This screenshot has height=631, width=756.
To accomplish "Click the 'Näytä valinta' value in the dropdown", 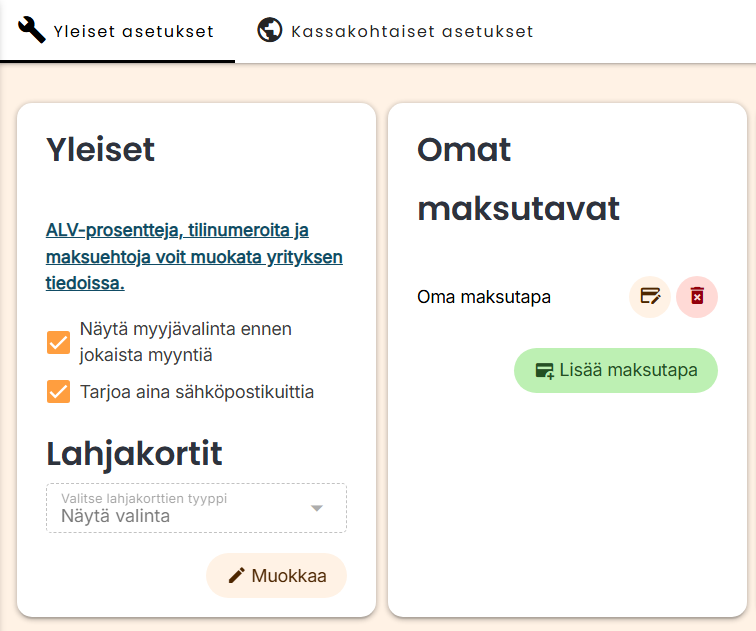I will click(115, 516).
